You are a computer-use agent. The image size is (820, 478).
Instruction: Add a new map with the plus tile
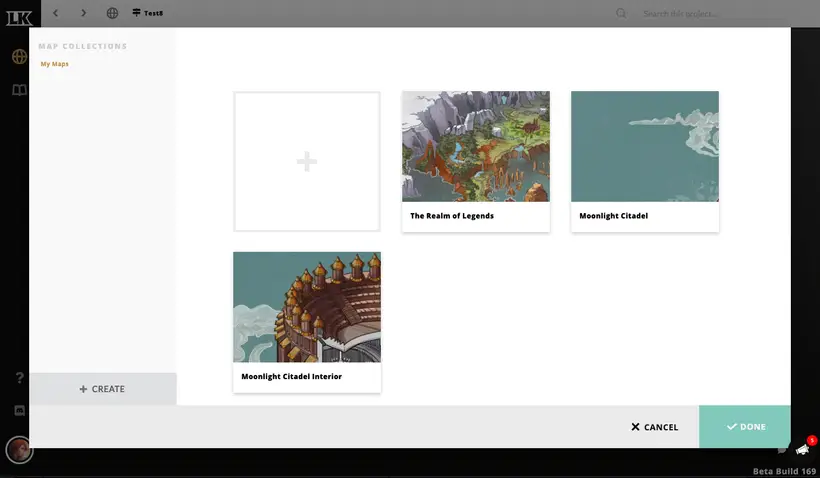click(x=307, y=162)
